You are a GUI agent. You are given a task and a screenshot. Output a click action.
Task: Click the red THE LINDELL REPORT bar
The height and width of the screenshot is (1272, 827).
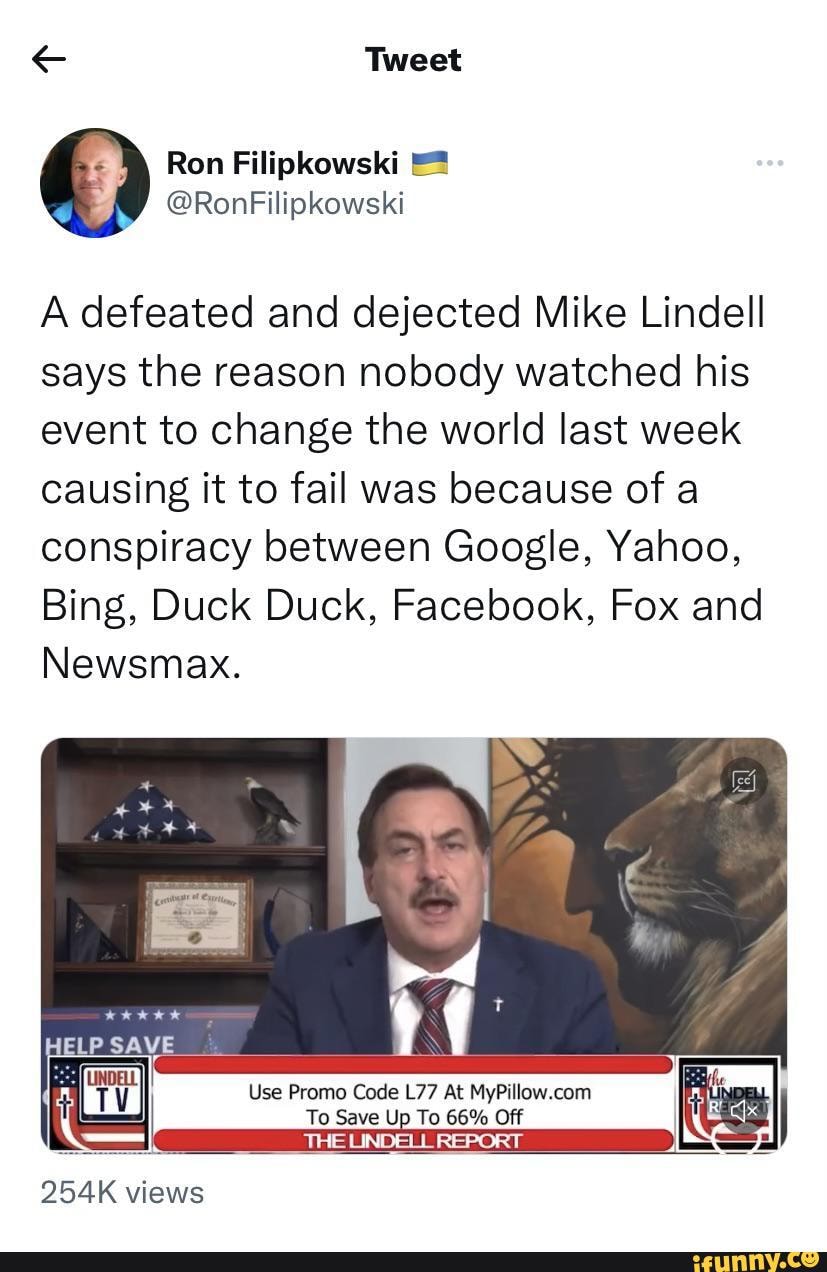pos(413,1140)
